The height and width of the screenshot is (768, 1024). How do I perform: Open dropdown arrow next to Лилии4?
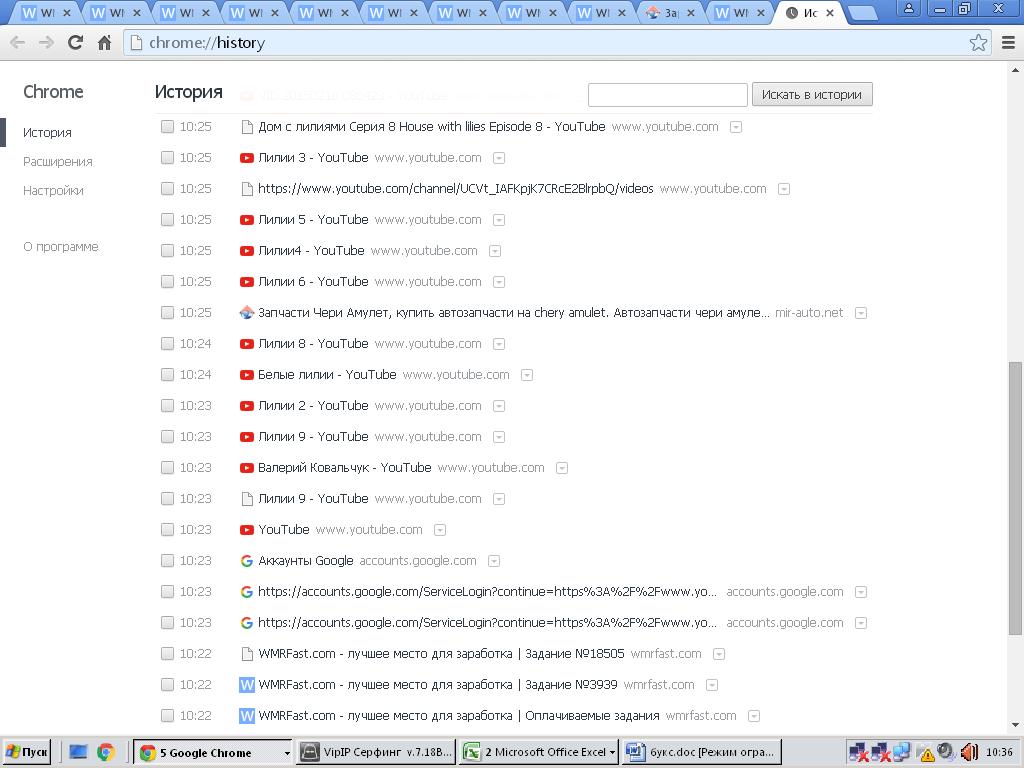point(495,251)
